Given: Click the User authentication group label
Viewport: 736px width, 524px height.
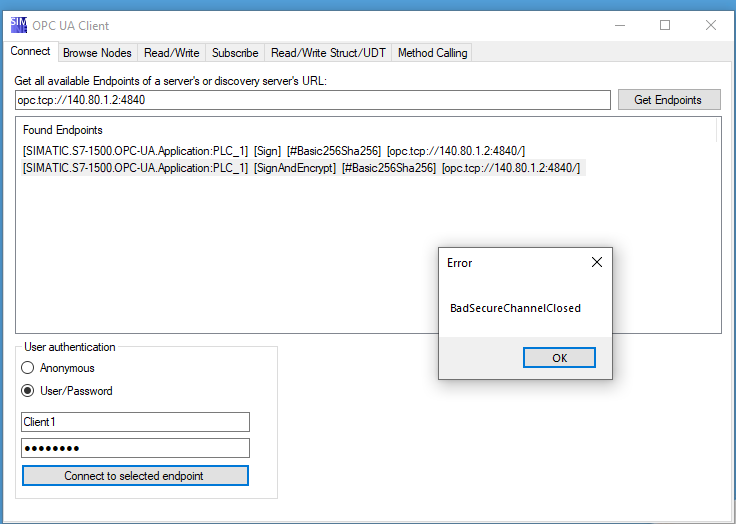Looking at the screenshot, I should click(69, 347).
